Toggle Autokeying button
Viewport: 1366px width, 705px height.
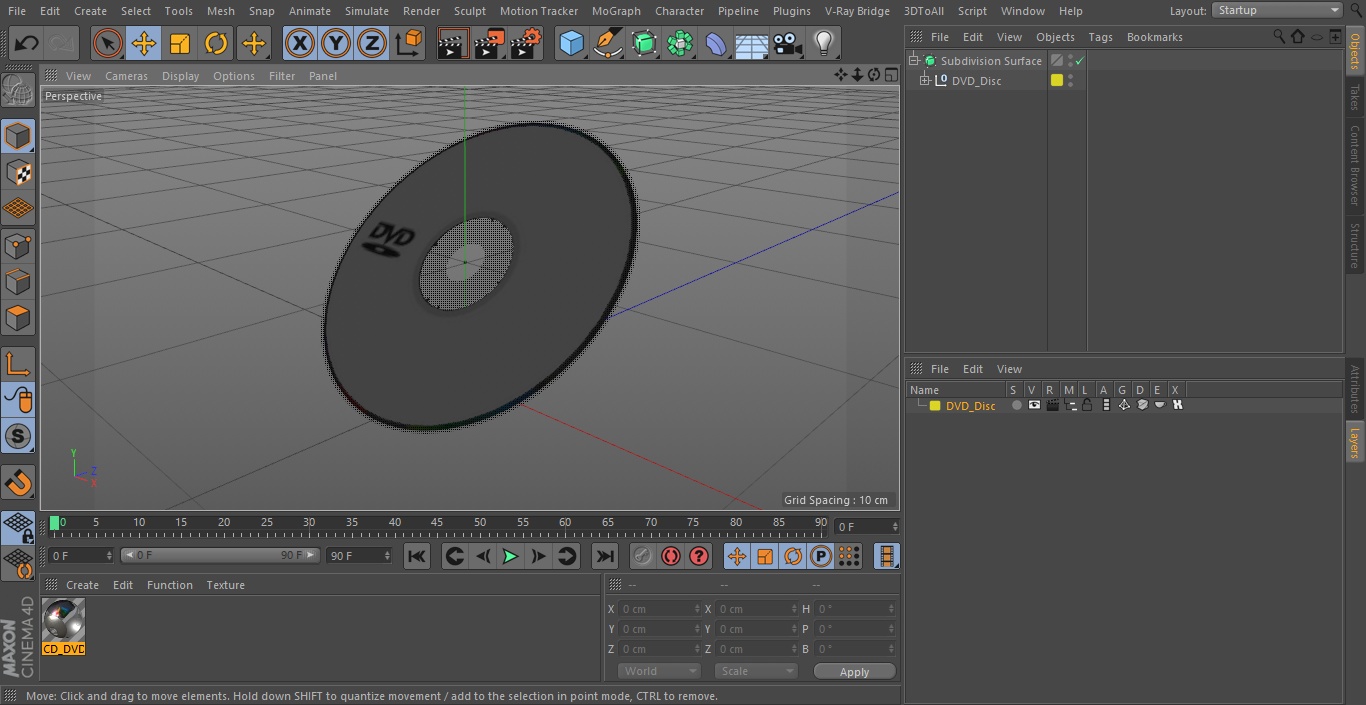(671, 556)
